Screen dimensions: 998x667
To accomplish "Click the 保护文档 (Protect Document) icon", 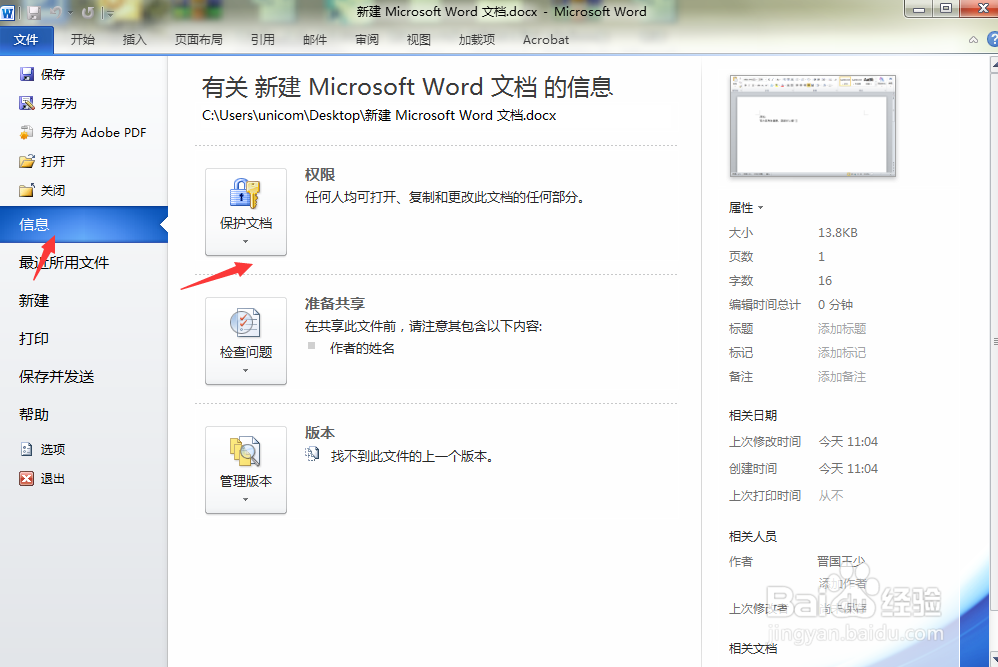I will tap(245, 200).
